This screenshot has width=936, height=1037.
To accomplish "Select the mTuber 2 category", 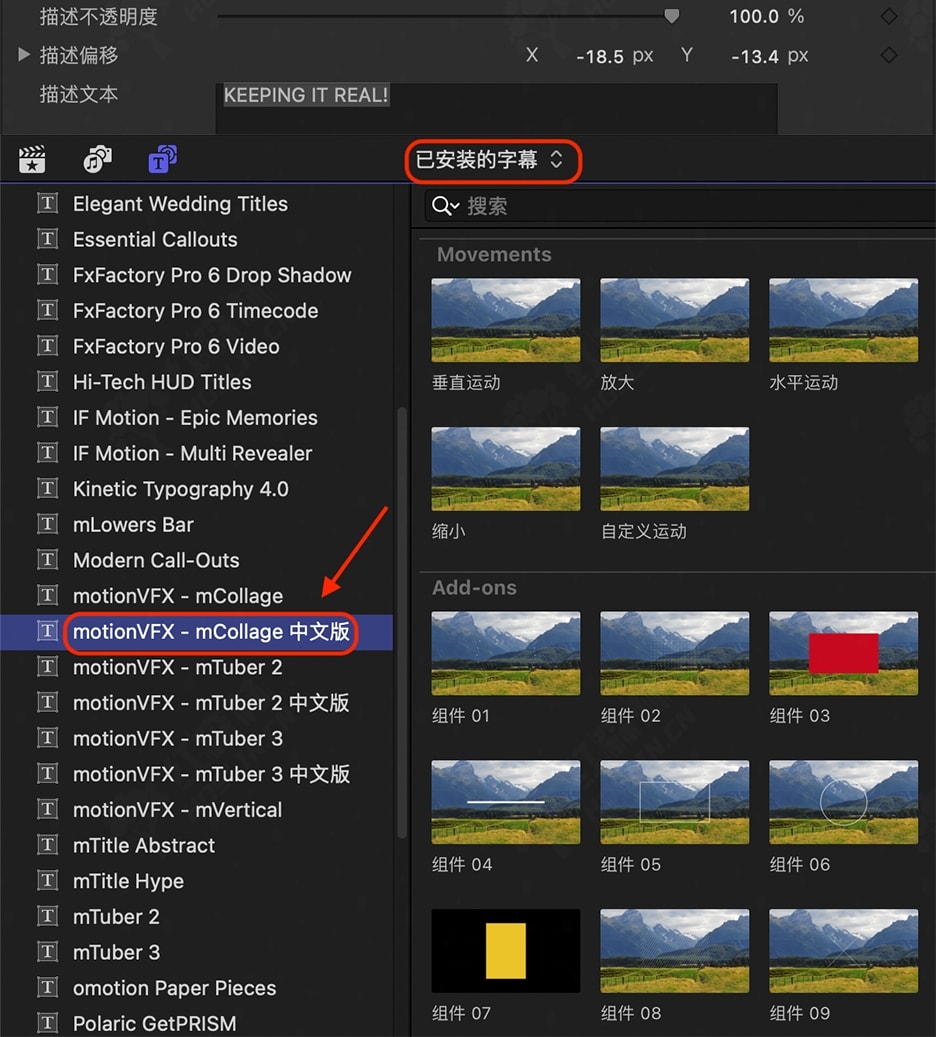I will pos(116,917).
